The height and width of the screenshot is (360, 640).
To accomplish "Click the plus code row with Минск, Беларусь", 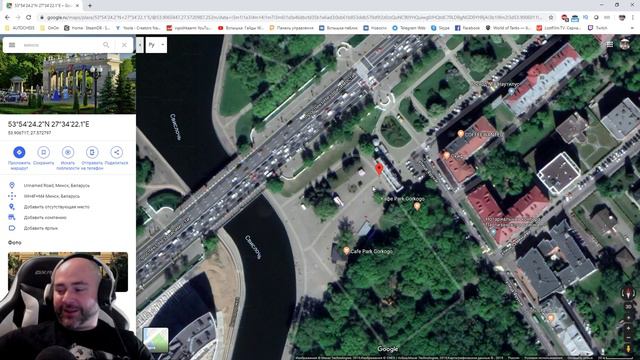I will coord(68,196).
